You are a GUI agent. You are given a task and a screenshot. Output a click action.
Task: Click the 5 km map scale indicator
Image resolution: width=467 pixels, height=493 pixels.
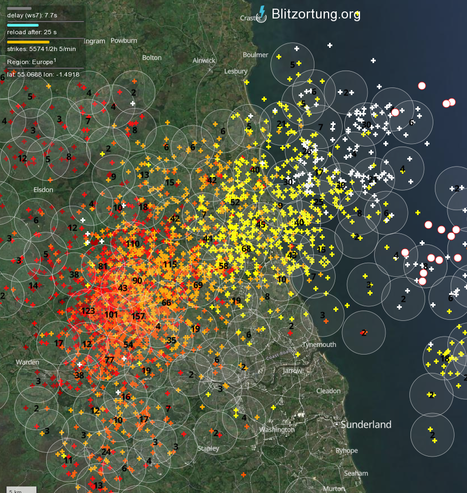(x=21, y=490)
